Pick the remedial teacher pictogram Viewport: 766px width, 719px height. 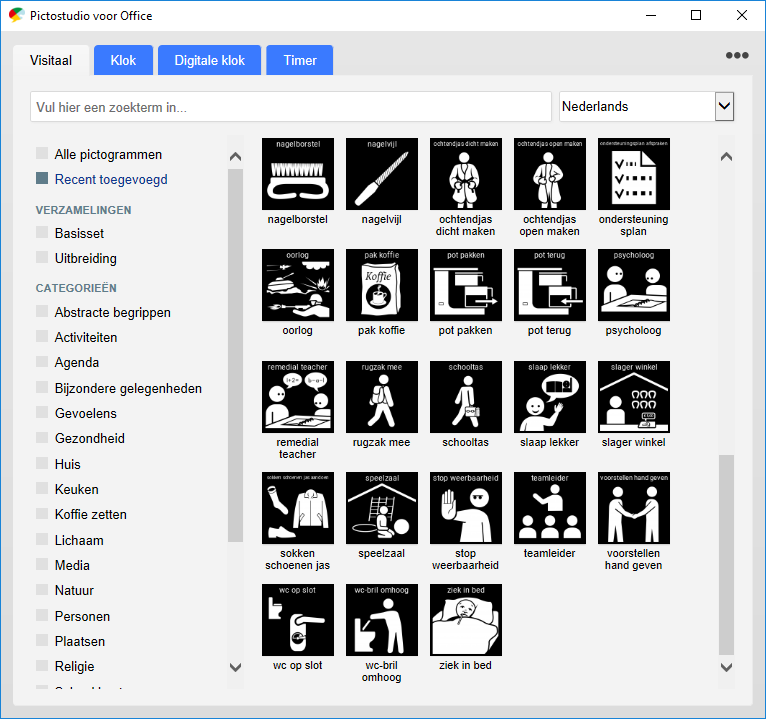click(x=298, y=397)
